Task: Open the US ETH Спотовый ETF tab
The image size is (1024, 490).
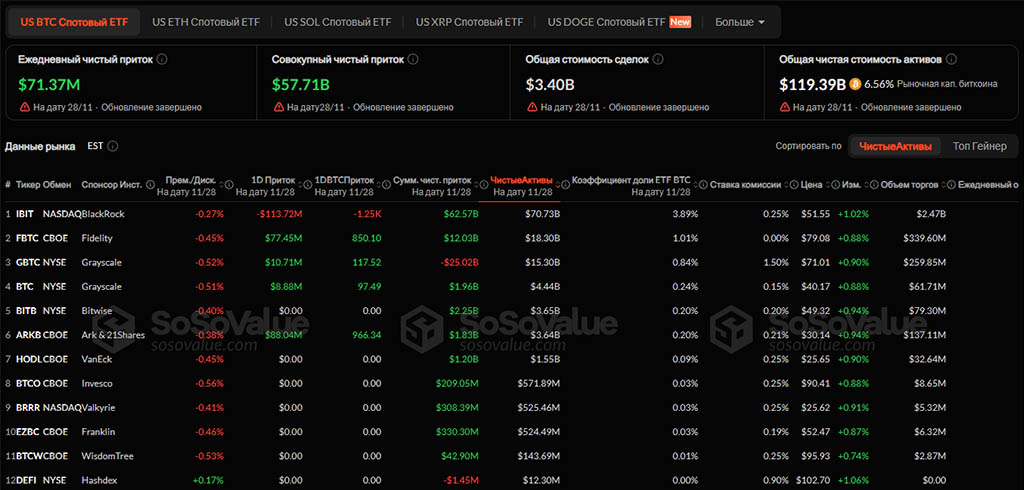Action: (x=205, y=21)
